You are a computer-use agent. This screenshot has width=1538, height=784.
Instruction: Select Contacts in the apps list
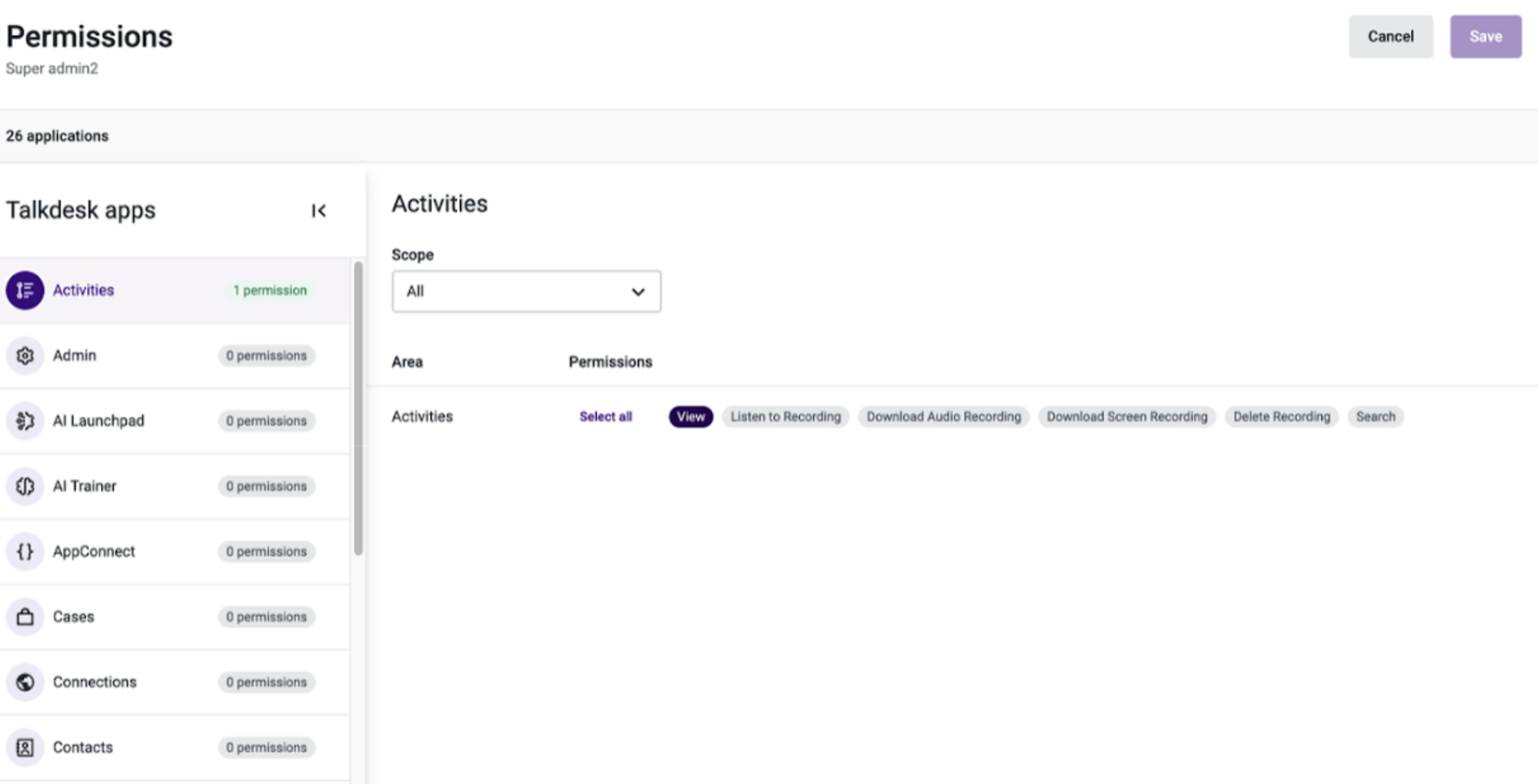click(x=175, y=747)
